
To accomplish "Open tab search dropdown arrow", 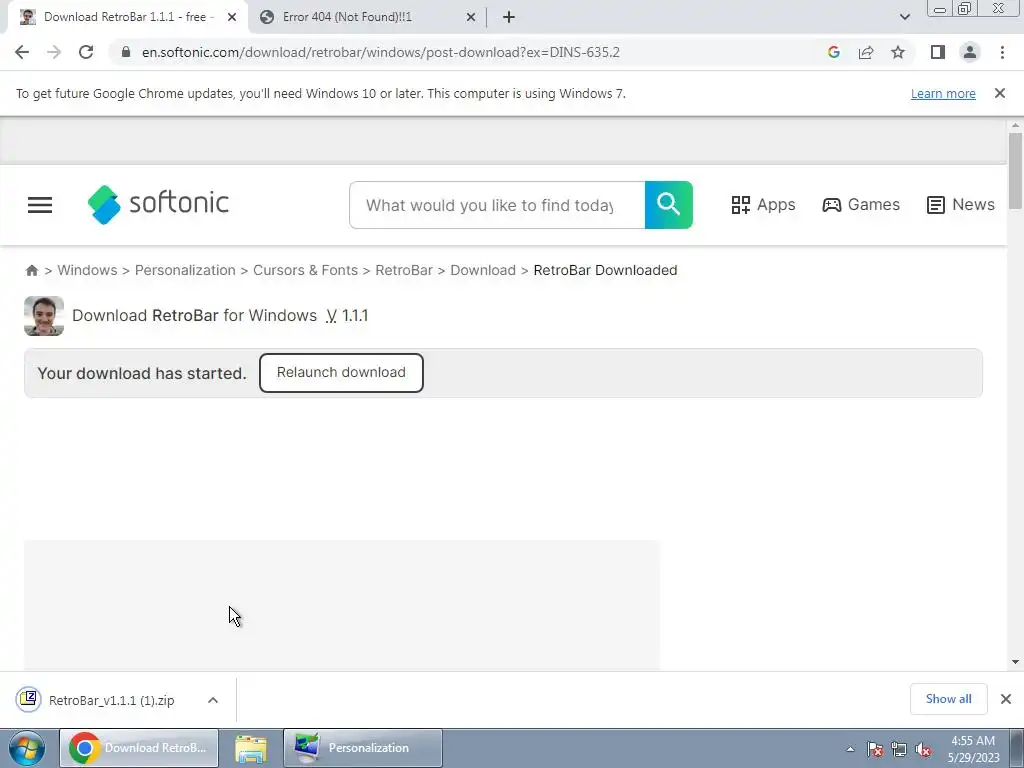I will [904, 17].
